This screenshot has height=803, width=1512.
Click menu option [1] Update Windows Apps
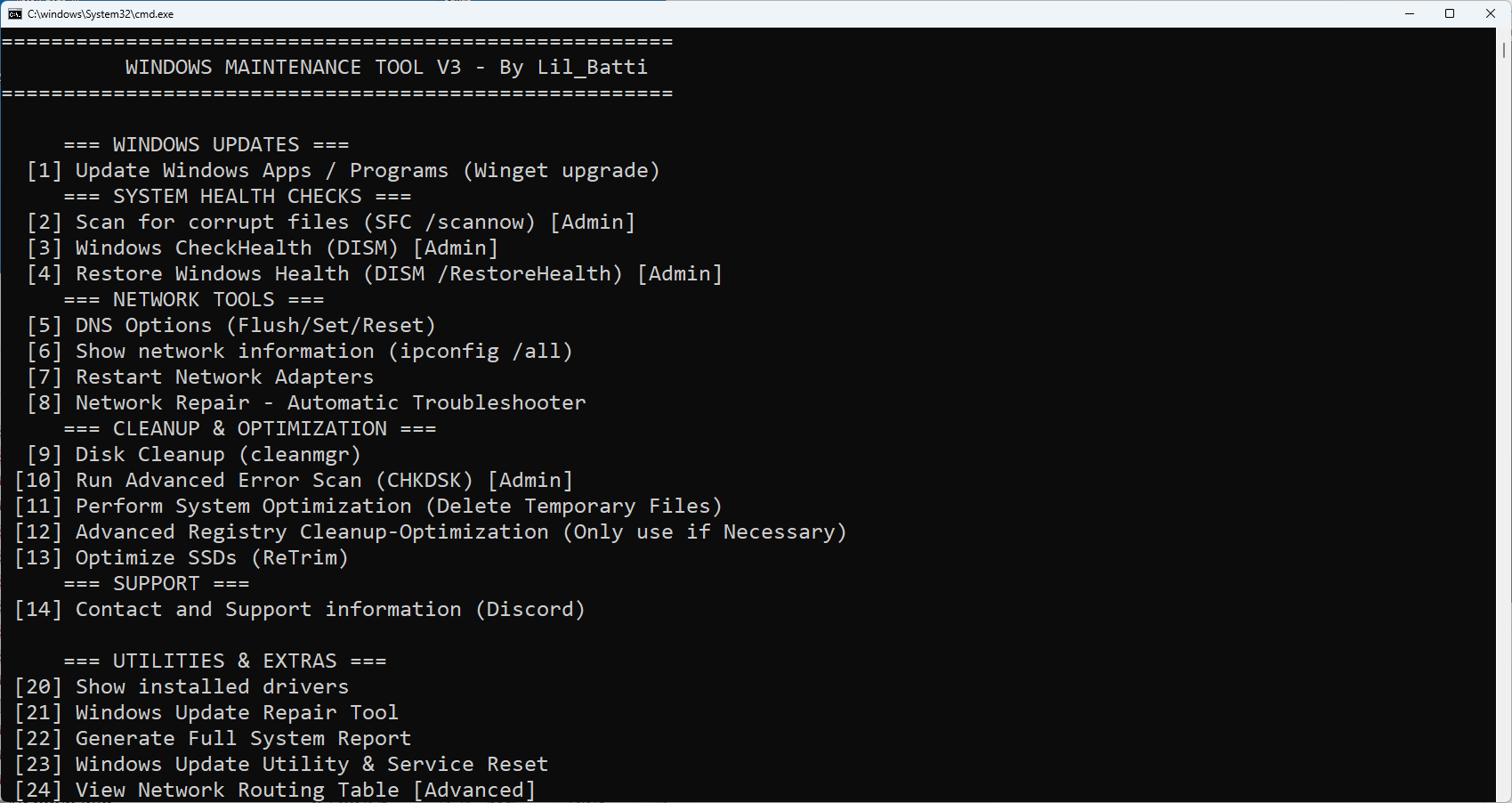tap(344, 171)
